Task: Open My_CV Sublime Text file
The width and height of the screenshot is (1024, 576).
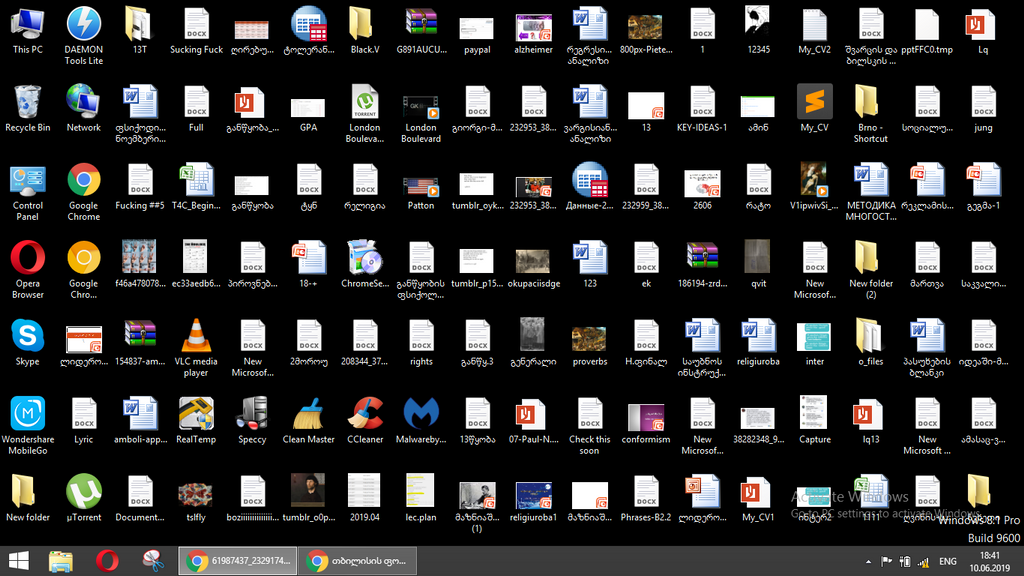Action: (x=814, y=109)
